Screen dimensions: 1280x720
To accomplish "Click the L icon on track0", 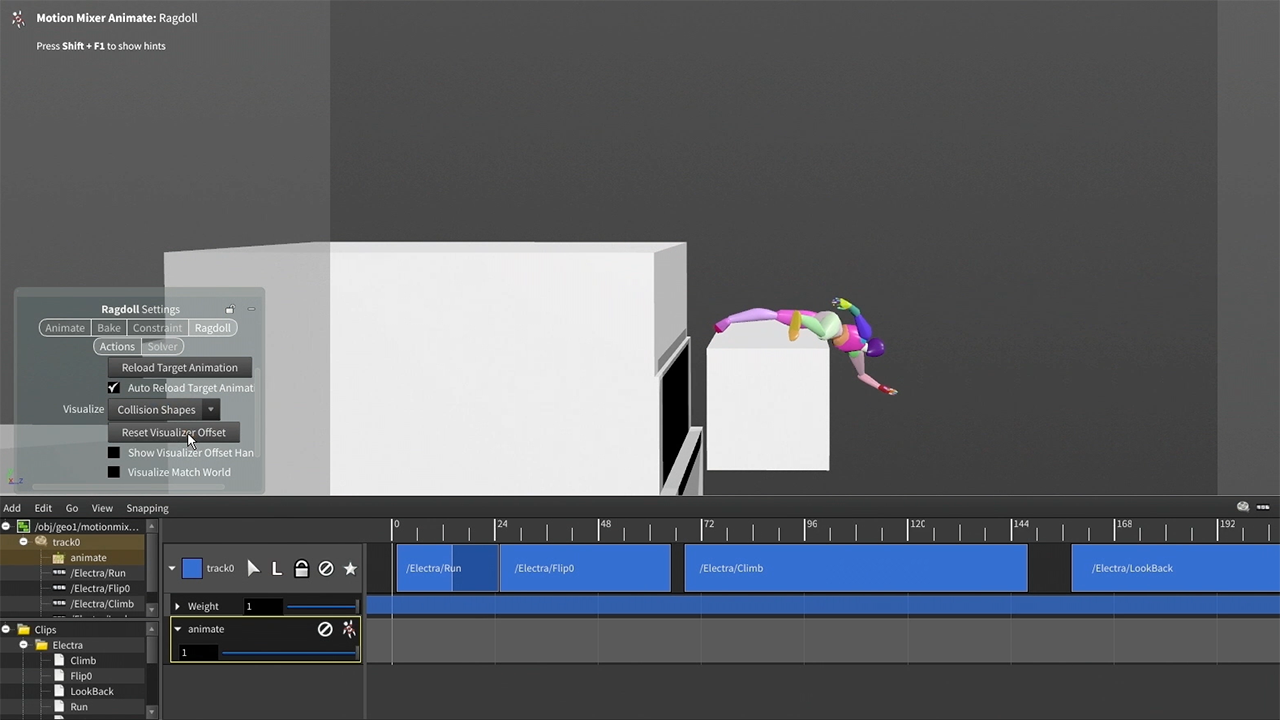I will (277, 568).
